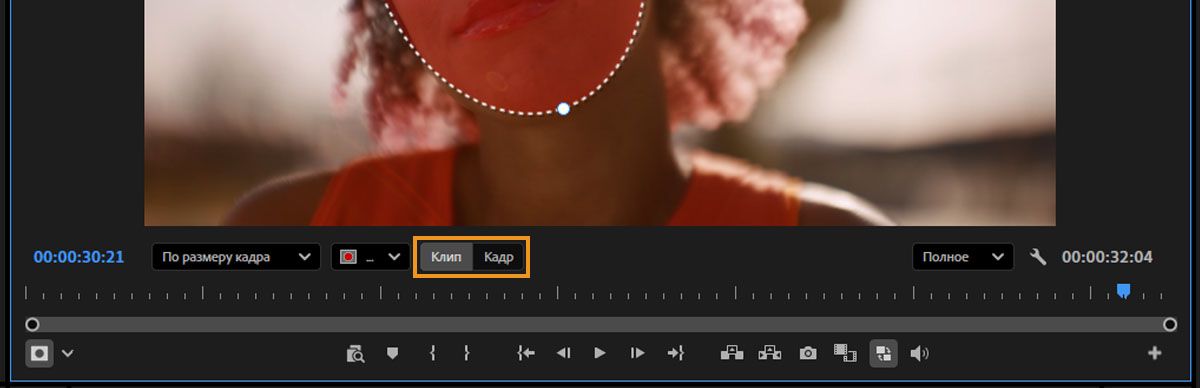The image size is (1200, 388).
Task: Click the duration text 00:00:32:04
Action: [x=1107, y=257]
